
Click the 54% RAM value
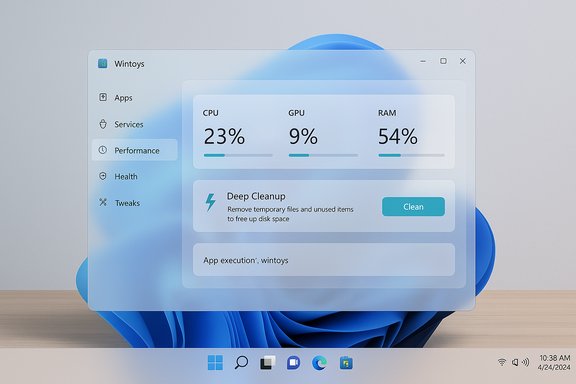[398, 136]
